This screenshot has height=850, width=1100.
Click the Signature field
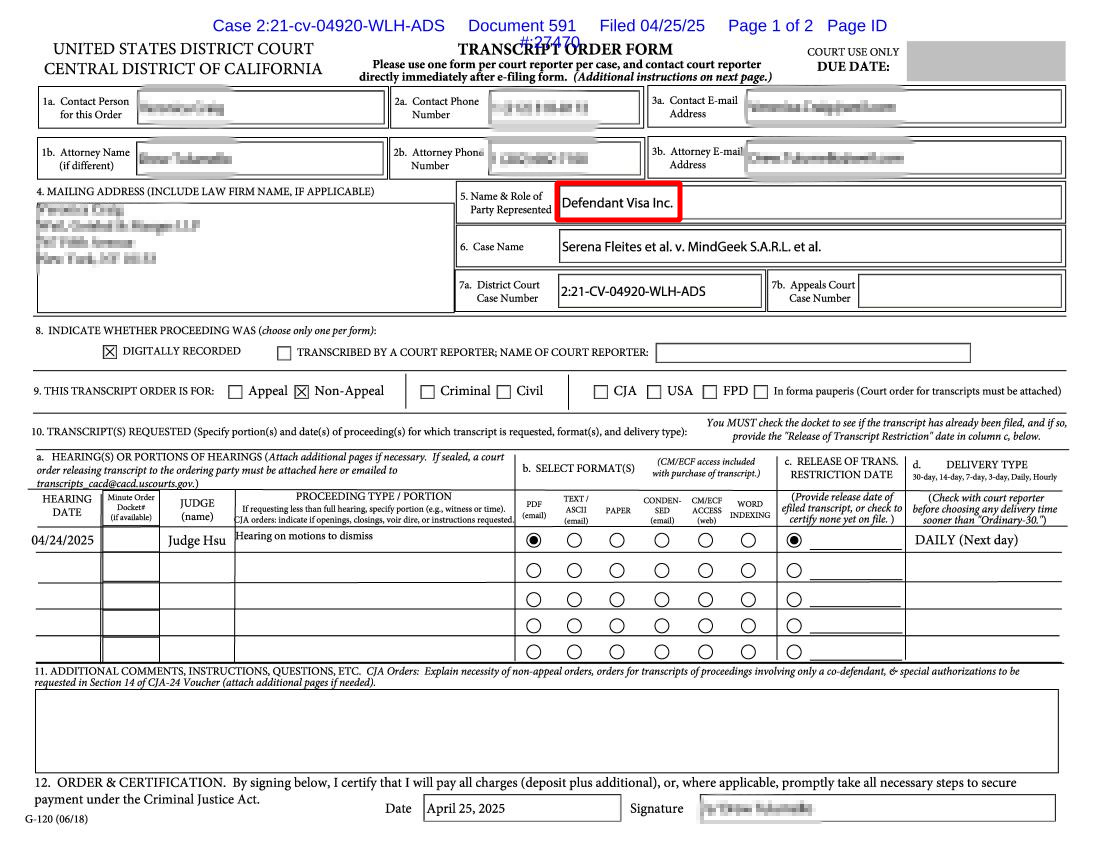pyautogui.click(x=878, y=809)
